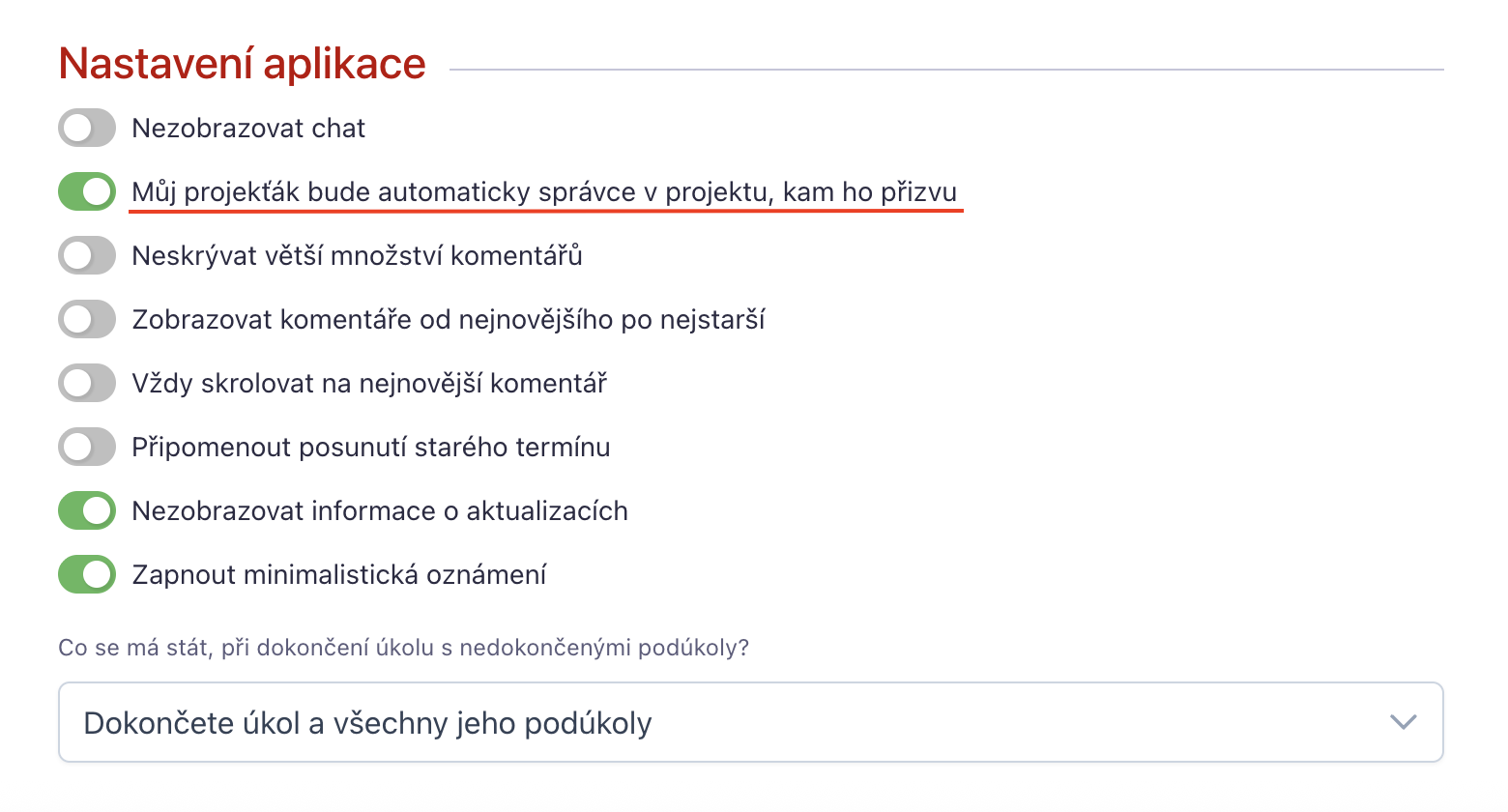Enable the "Nezobrazovat chat" toggle

[x=86, y=128]
